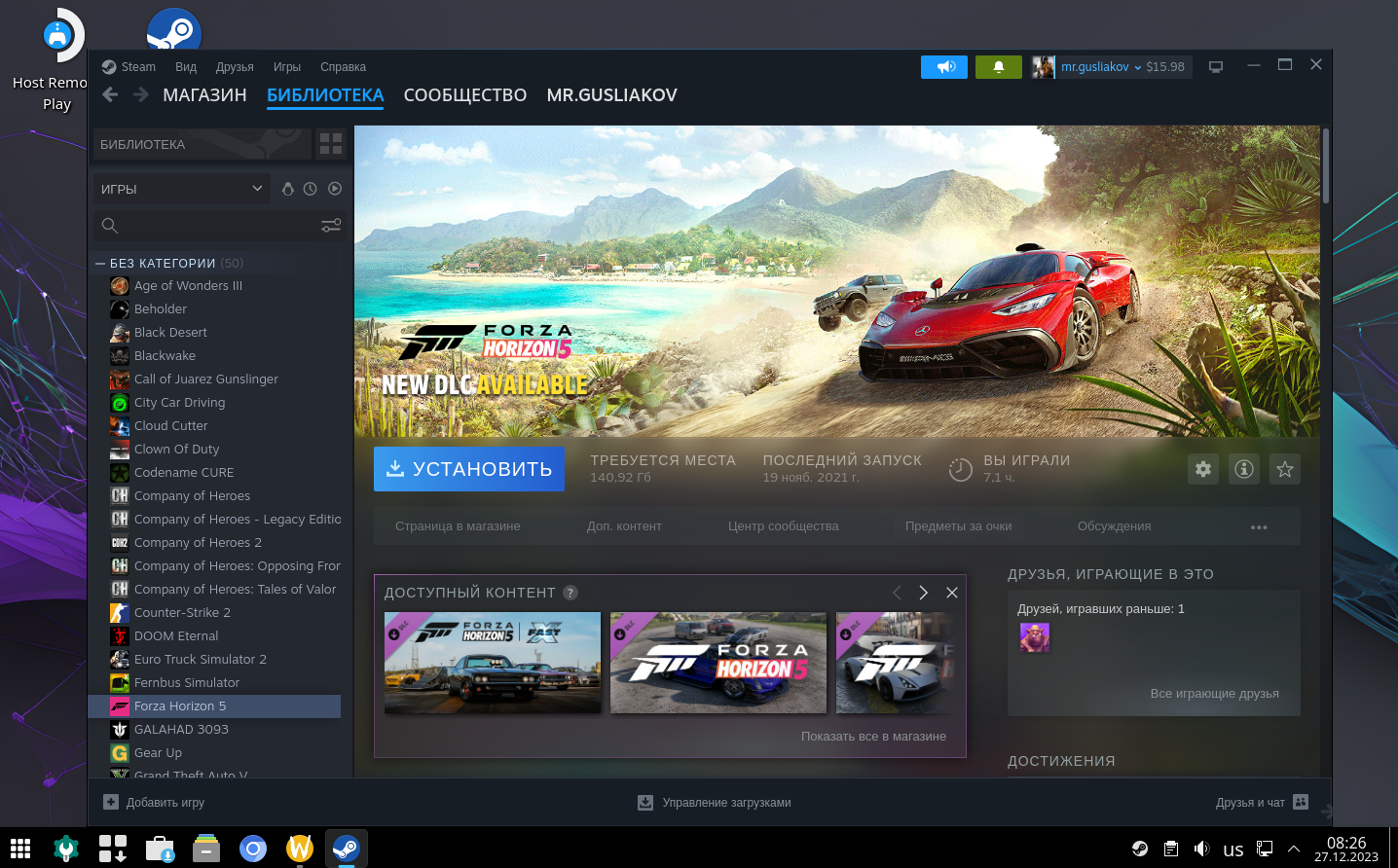Click the library search field
Image resolution: width=1398 pixels, height=868 pixels.
point(204,226)
